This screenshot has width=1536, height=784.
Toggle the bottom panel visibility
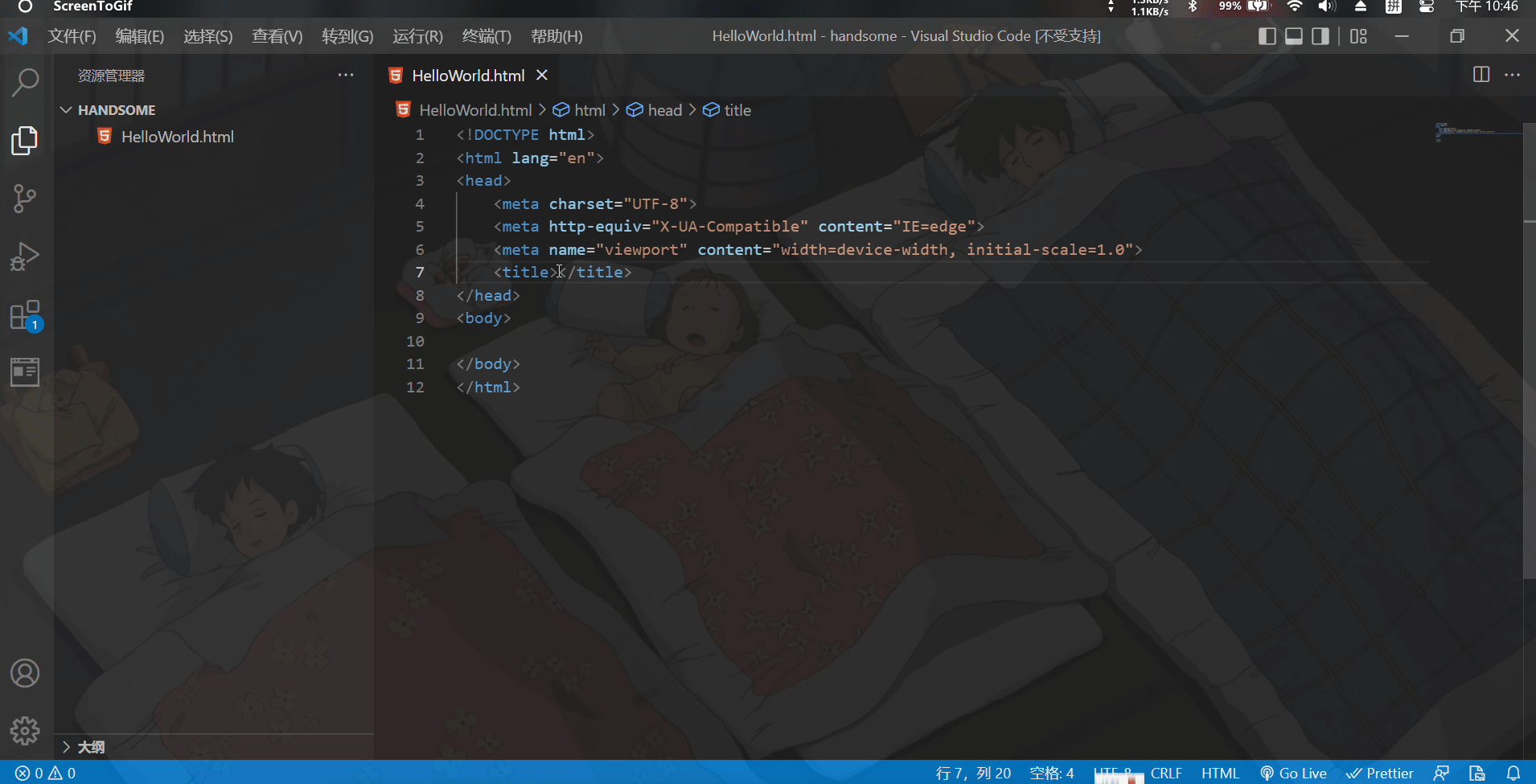1293,36
